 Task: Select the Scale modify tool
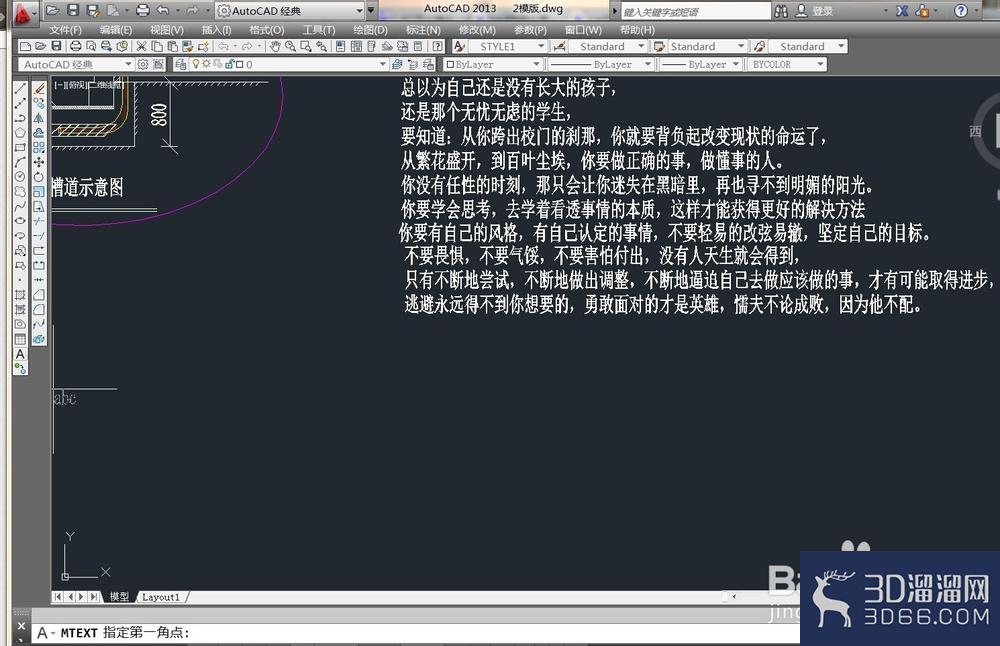pyautogui.click(x=39, y=191)
